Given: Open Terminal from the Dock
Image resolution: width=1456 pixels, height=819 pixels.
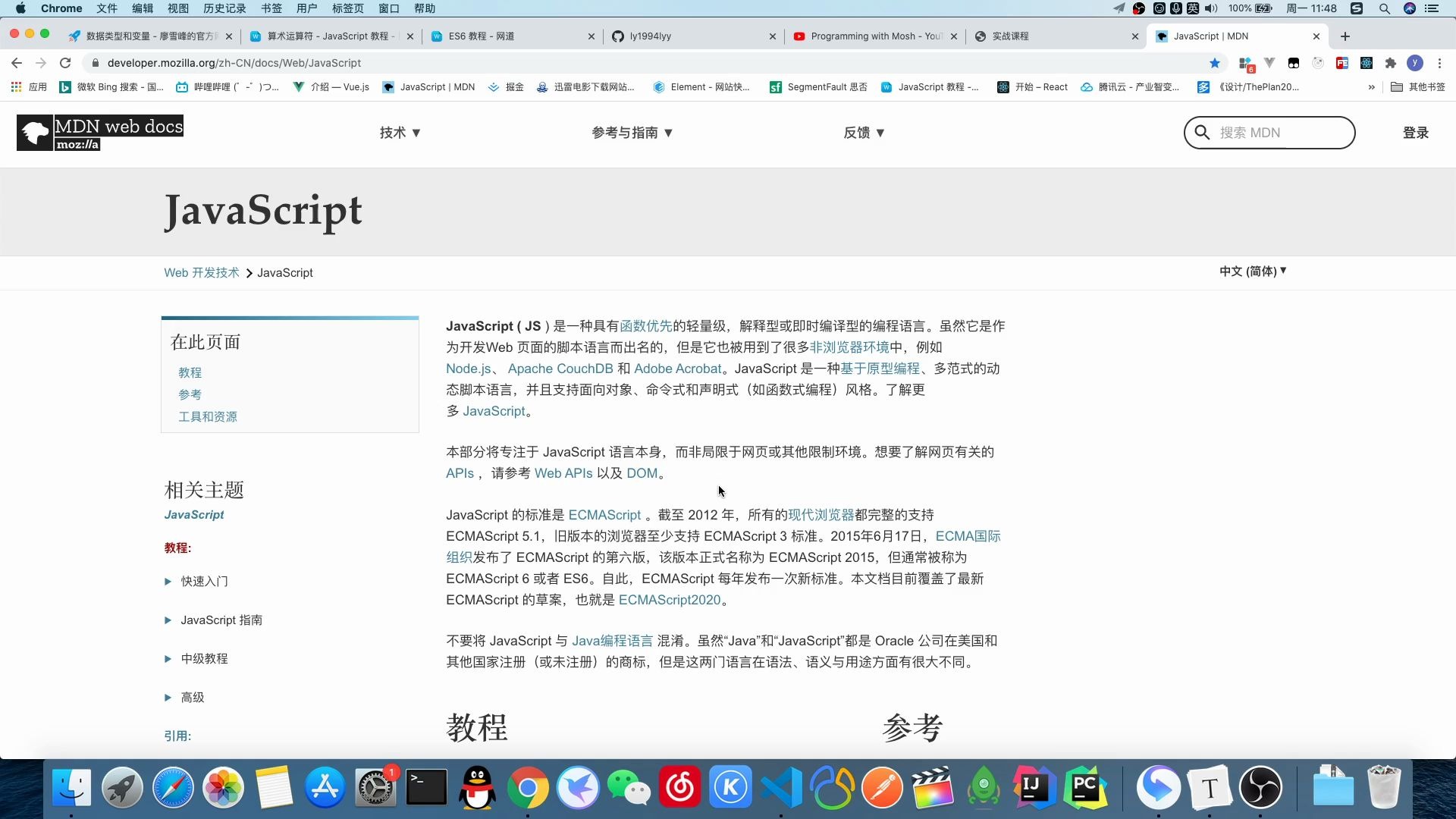Looking at the screenshot, I should coord(427,788).
